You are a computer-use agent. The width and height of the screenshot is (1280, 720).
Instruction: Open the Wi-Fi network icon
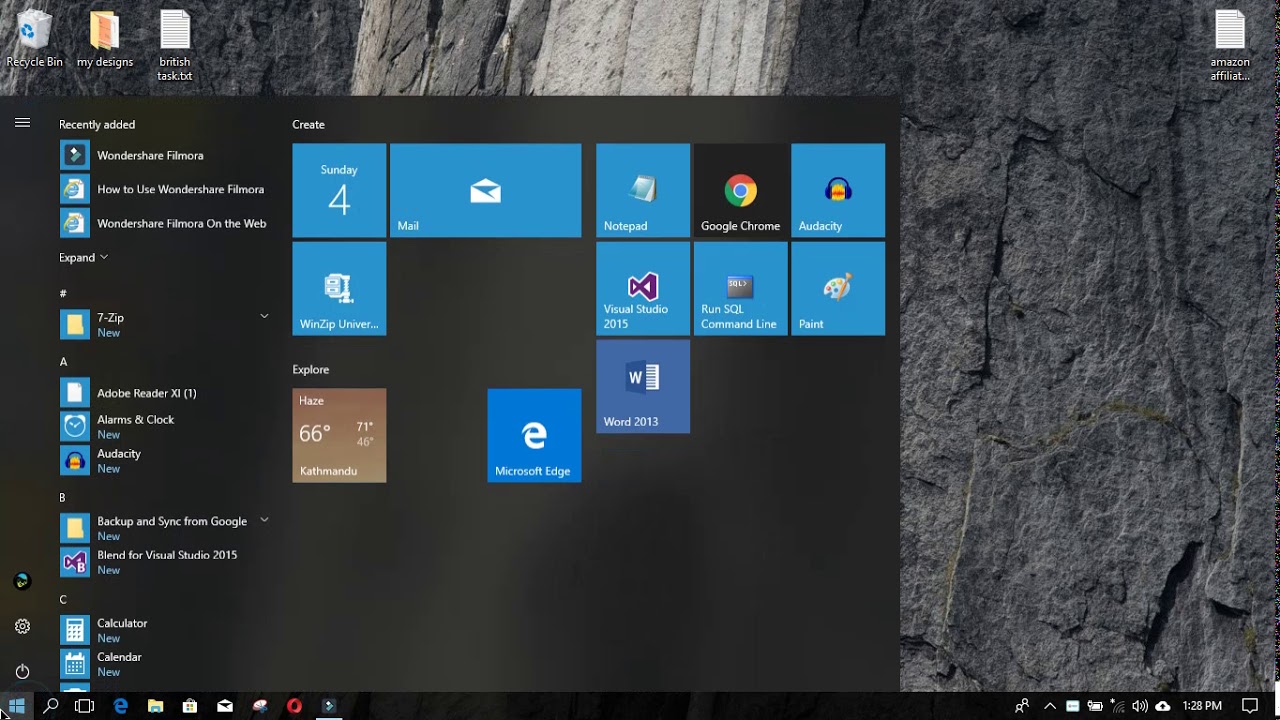pos(1118,706)
